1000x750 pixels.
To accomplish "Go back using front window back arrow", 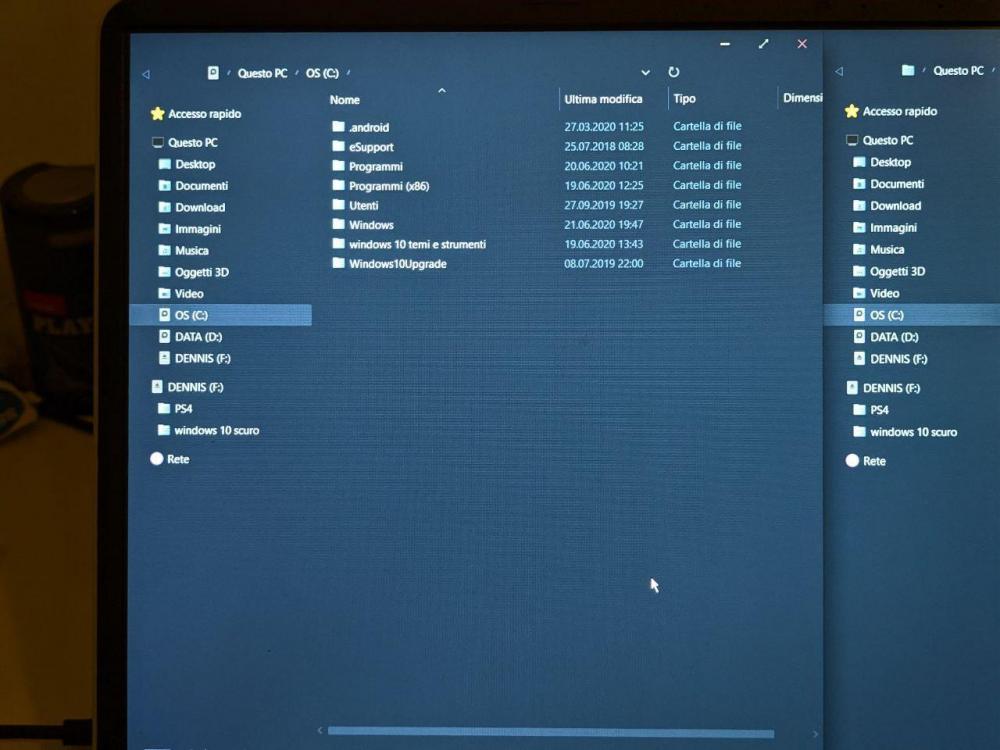I will pos(146,75).
